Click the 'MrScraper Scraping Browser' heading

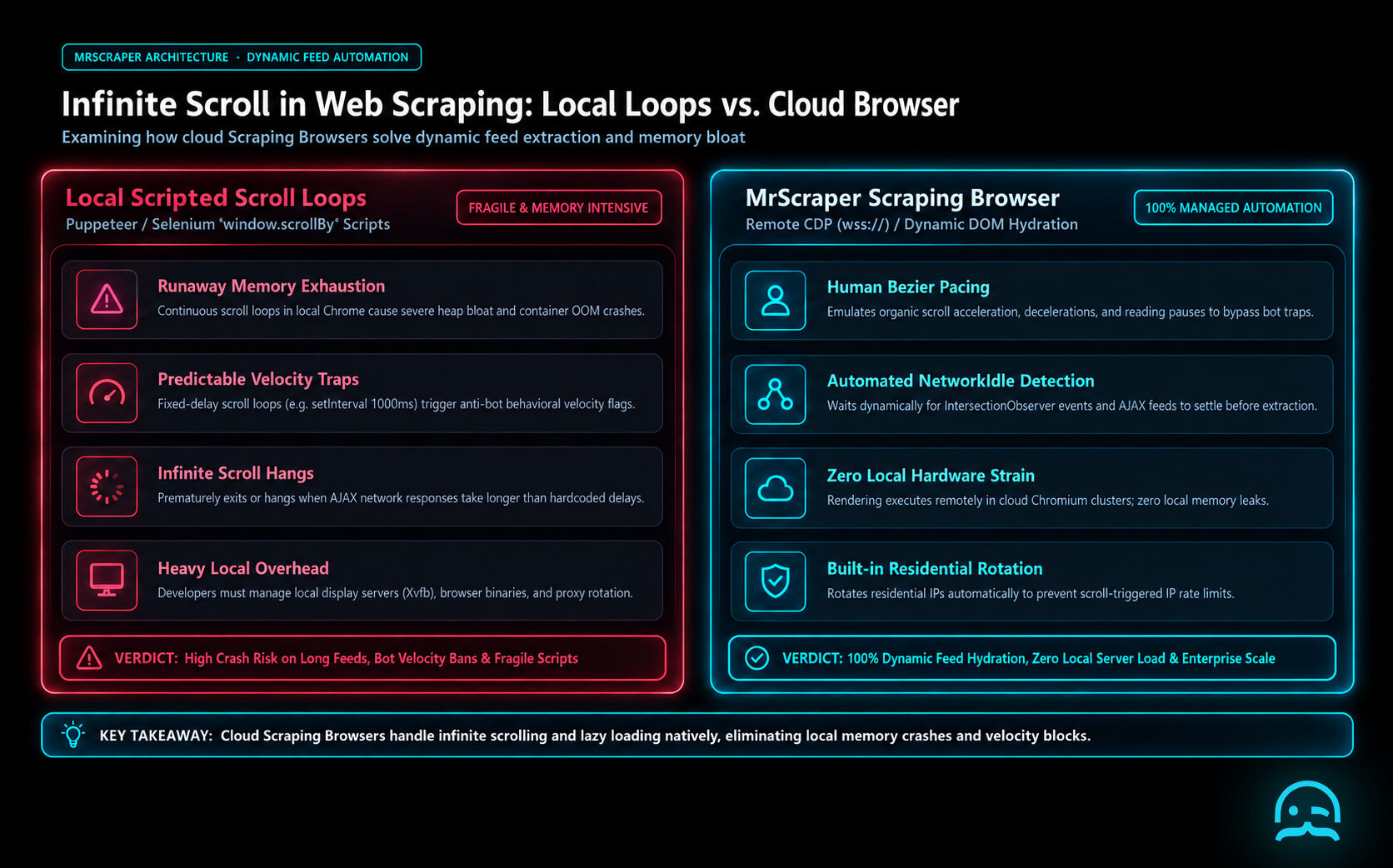click(x=902, y=197)
